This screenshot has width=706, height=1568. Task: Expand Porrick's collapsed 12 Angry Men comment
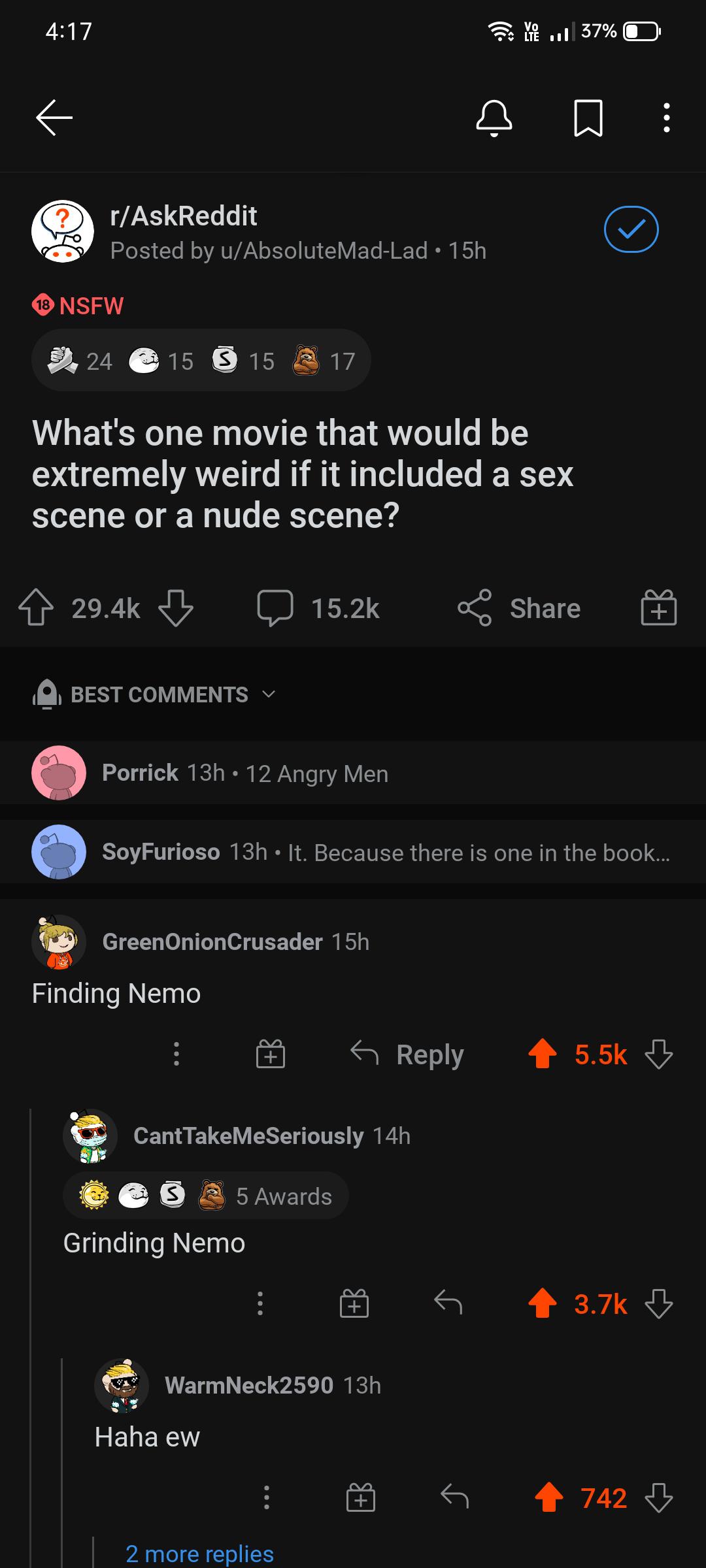353,774
